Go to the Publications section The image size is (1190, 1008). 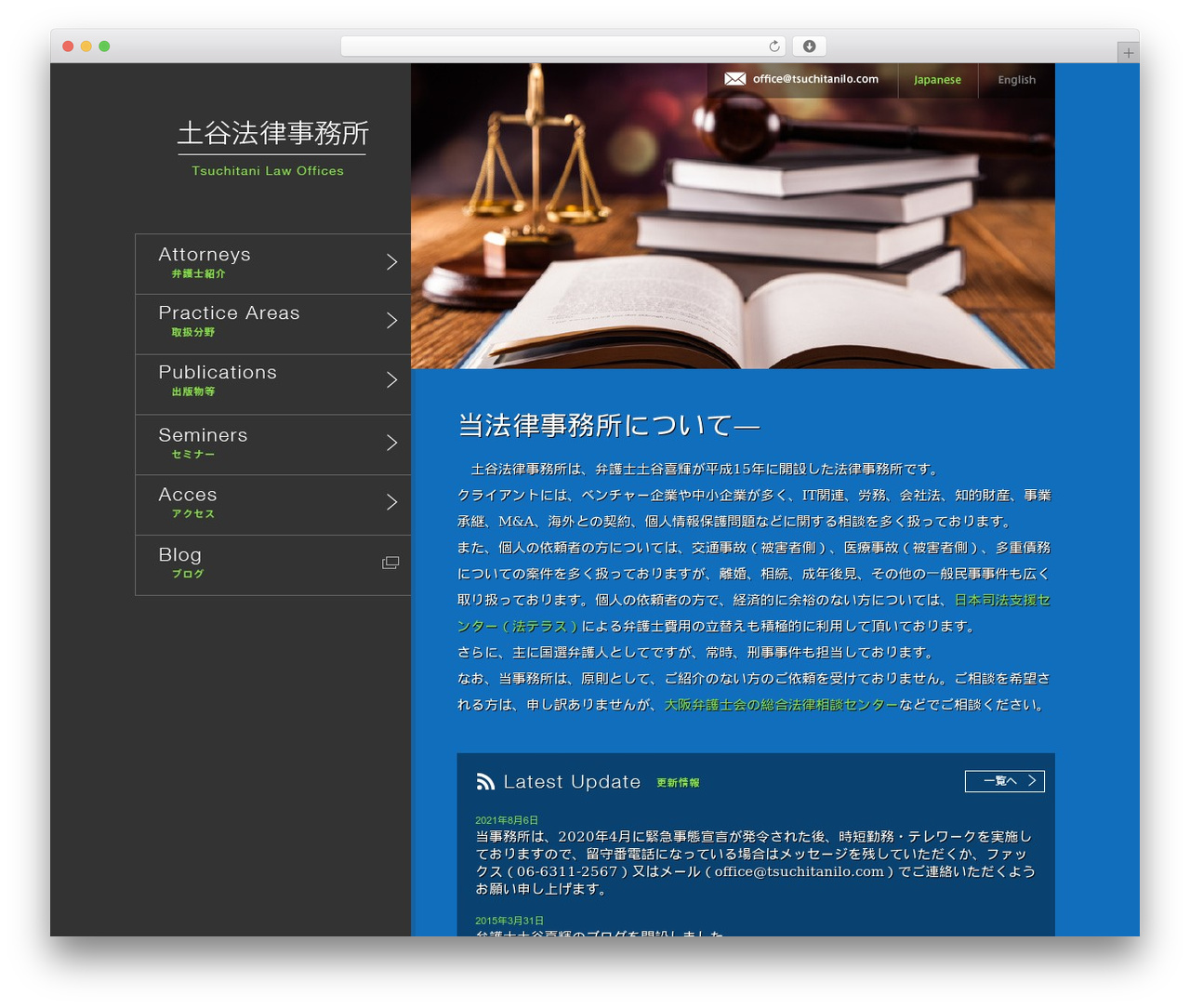[273, 384]
